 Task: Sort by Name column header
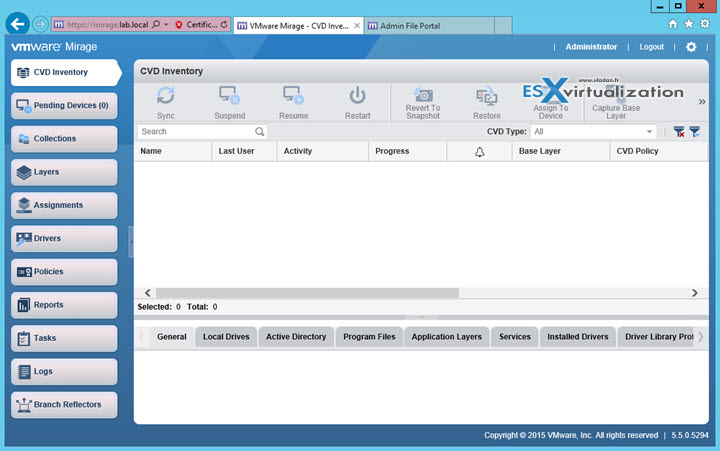173,151
